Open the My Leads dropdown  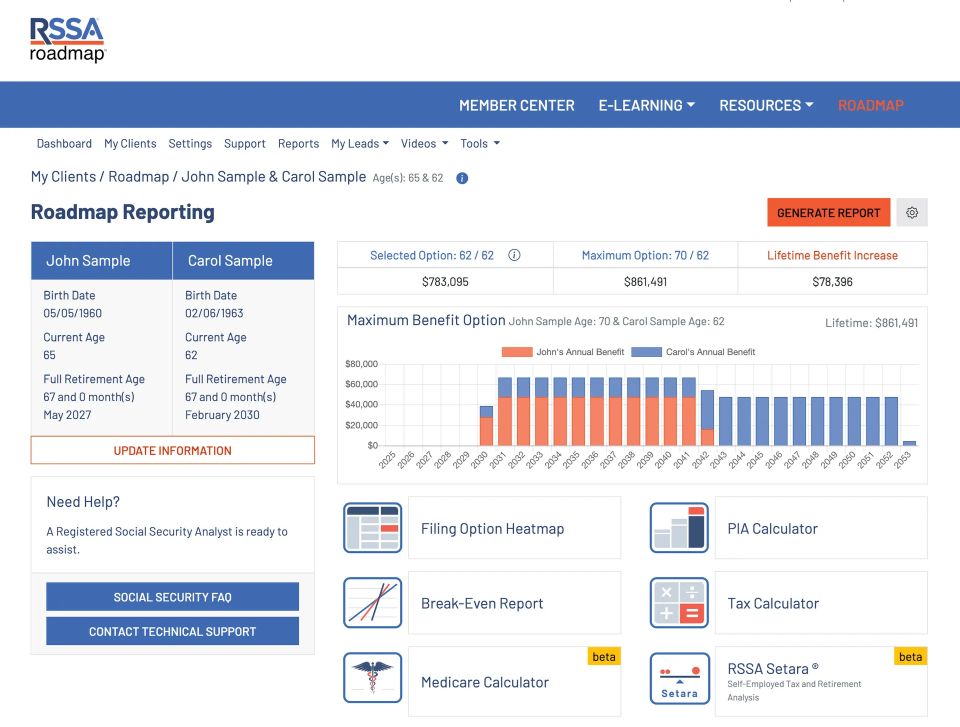tap(359, 143)
